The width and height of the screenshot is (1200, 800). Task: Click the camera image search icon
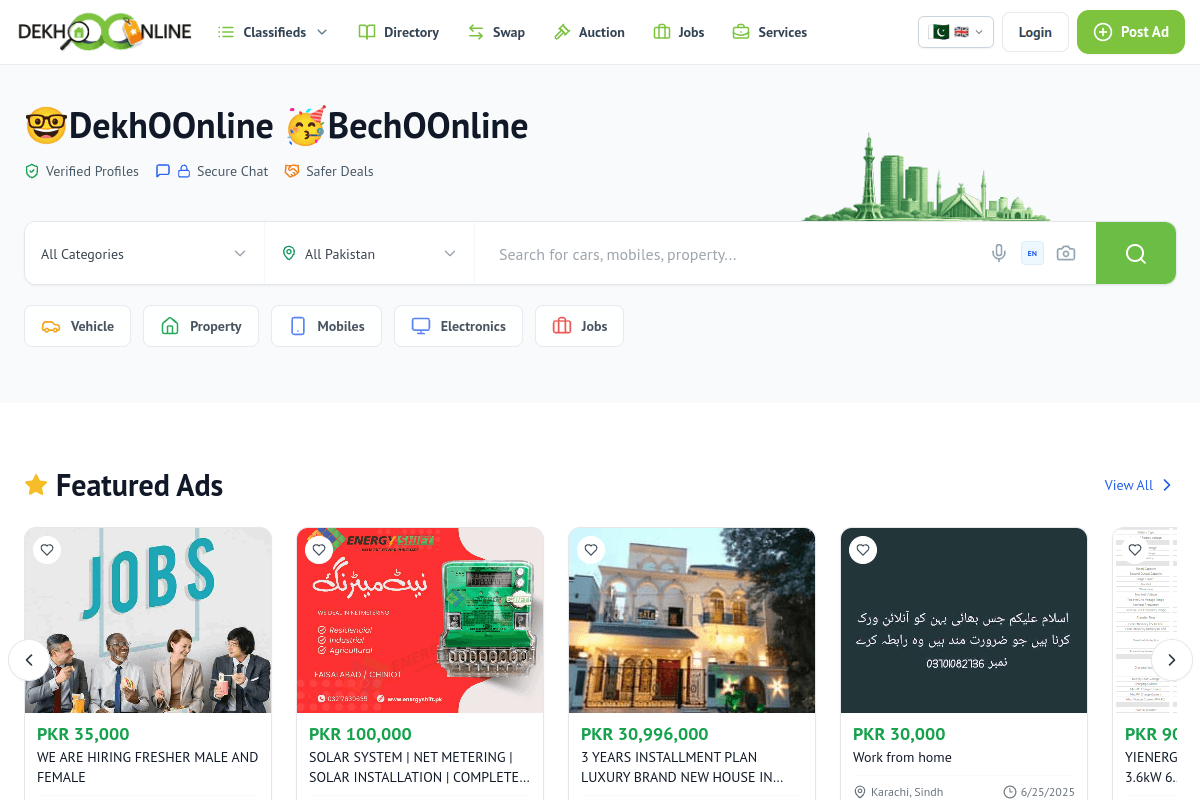[x=1066, y=254]
